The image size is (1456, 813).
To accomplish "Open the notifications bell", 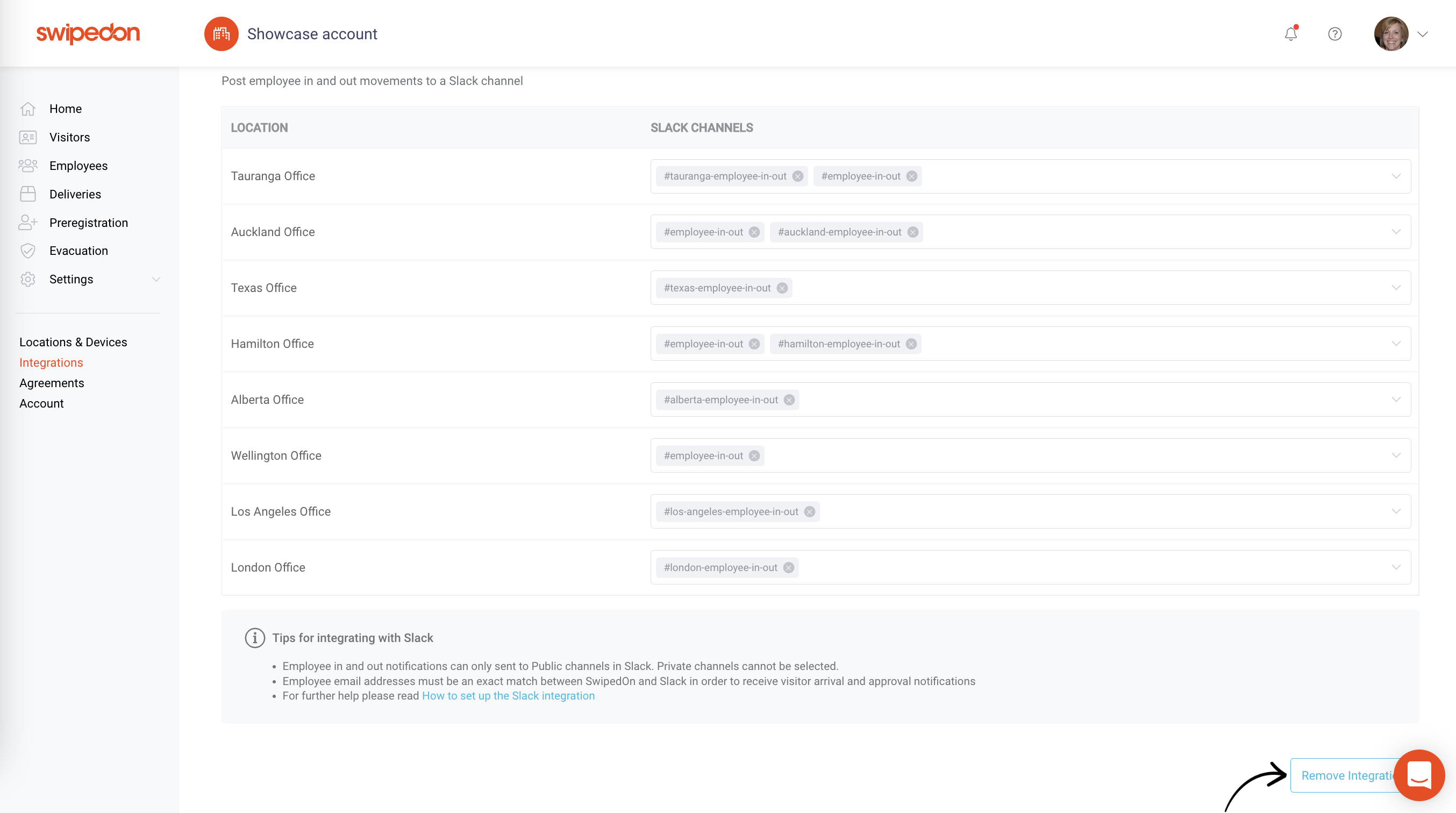I will (x=1290, y=34).
